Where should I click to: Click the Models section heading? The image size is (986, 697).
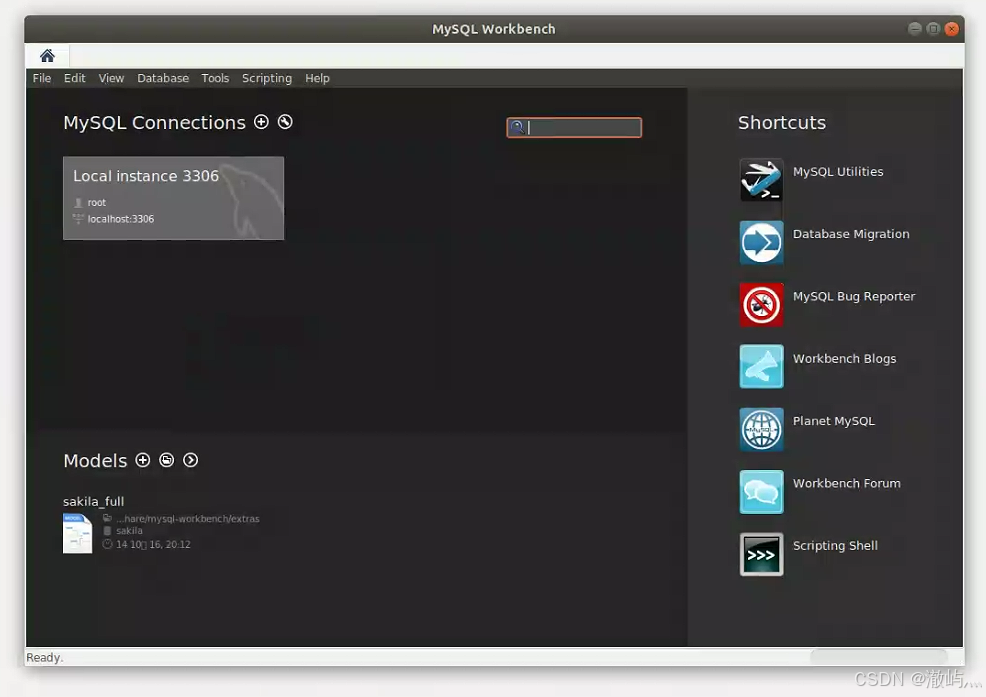pyautogui.click(x=95, y=460)
